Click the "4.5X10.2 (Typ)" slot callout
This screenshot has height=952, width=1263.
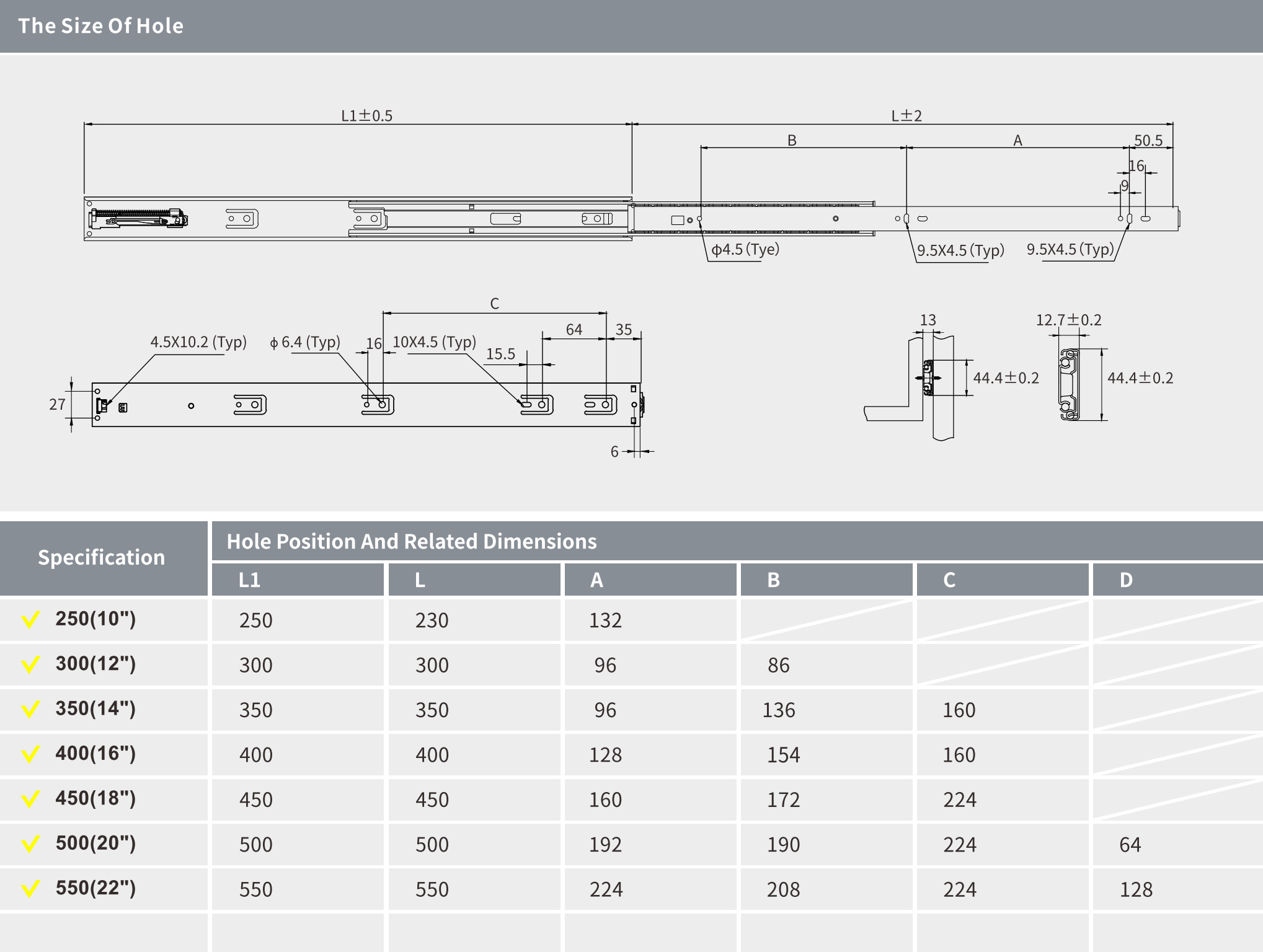coord(198,342)
